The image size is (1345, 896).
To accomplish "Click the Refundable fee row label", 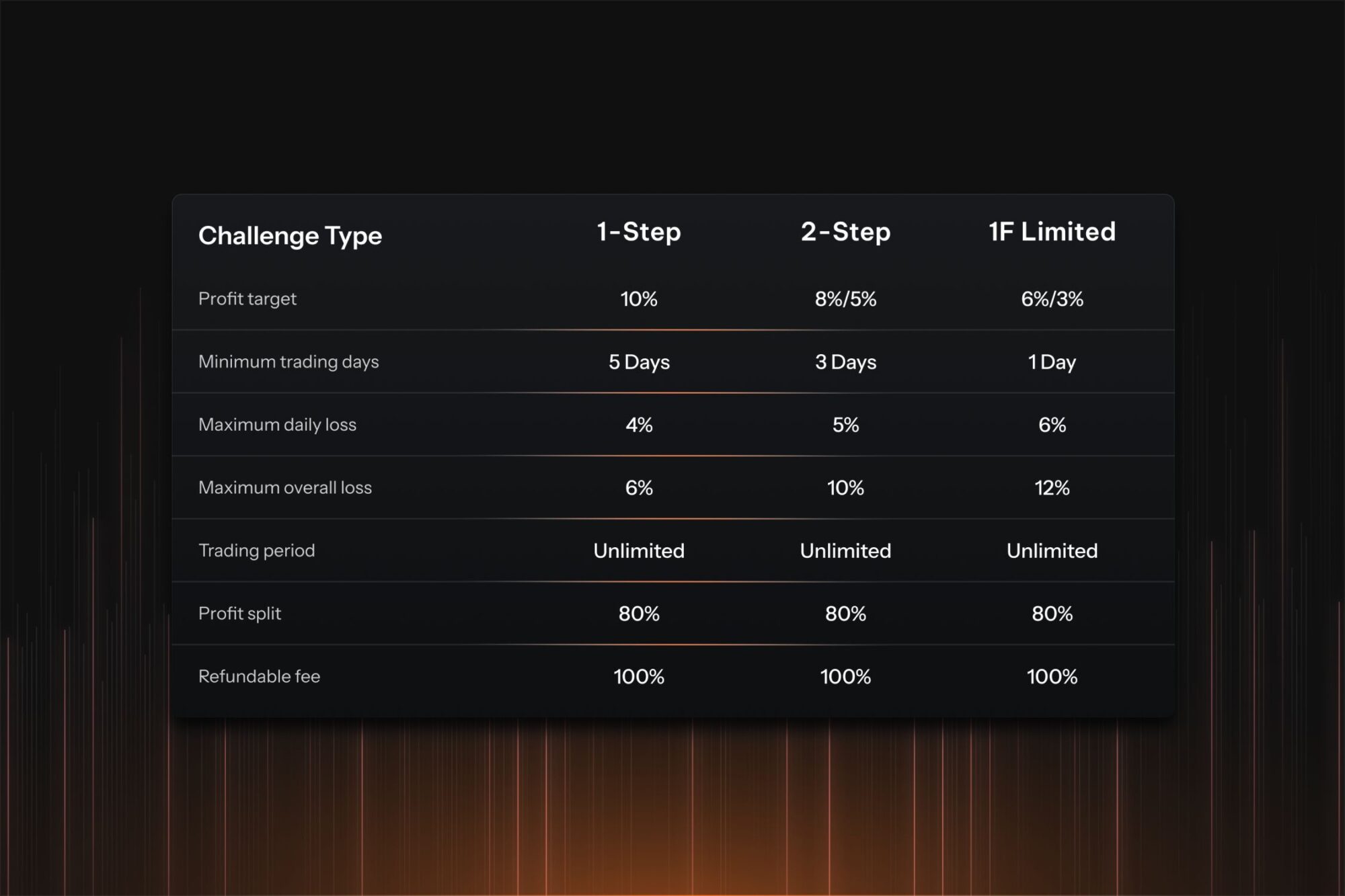I will point(259,676).
